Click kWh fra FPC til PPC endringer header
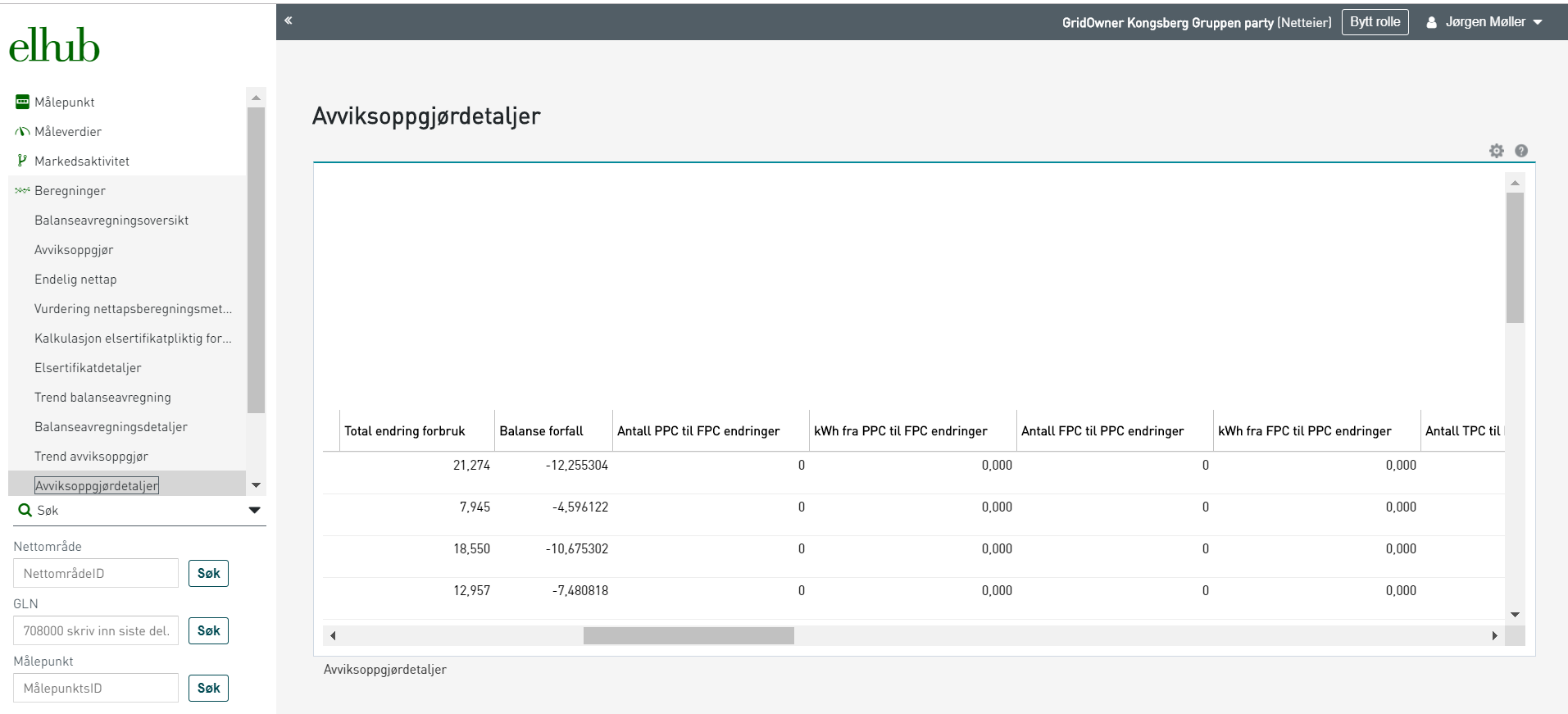 (x=1316, y=430)
